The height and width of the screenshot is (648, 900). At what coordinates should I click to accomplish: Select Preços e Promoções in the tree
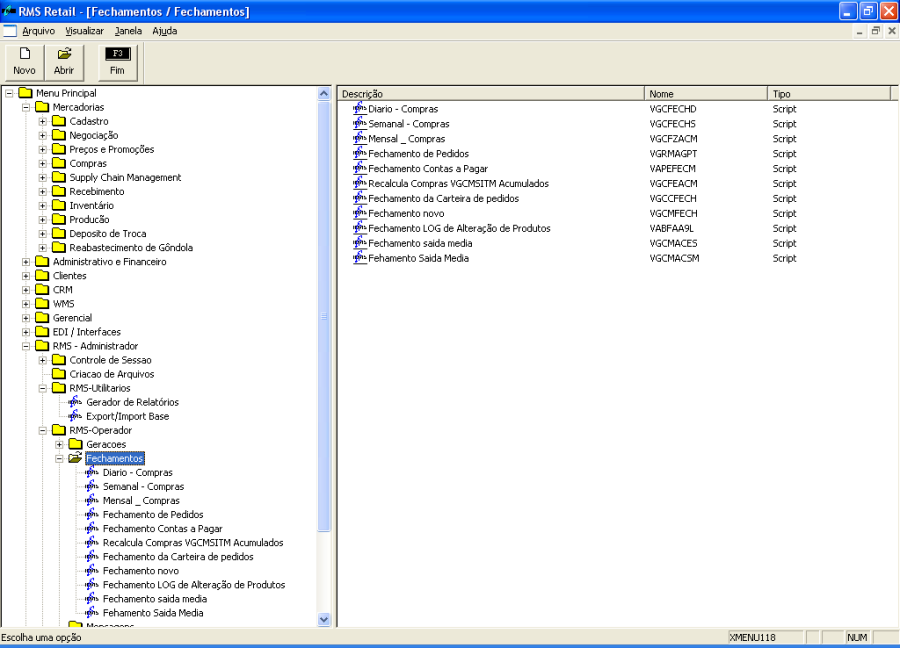[x=112, y=149]
